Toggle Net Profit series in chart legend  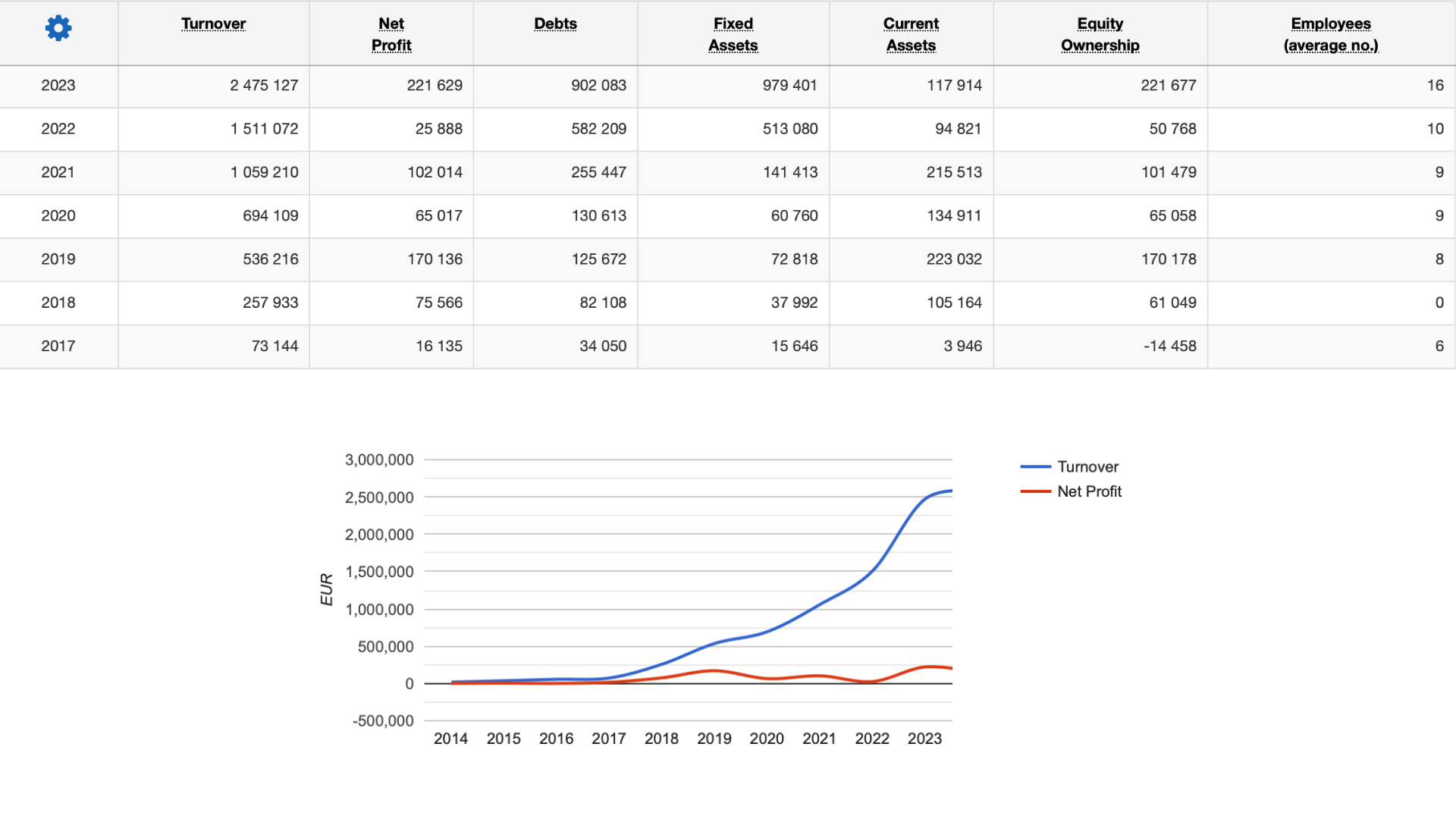coord(1089,491)
